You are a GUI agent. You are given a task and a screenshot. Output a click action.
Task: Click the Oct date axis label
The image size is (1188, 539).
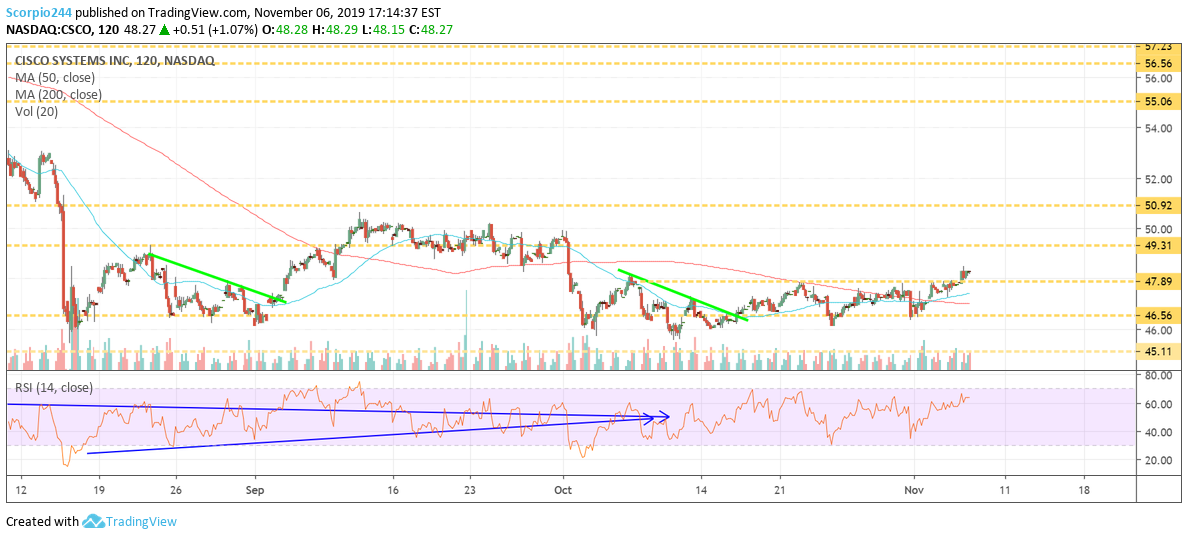point(563,490)
